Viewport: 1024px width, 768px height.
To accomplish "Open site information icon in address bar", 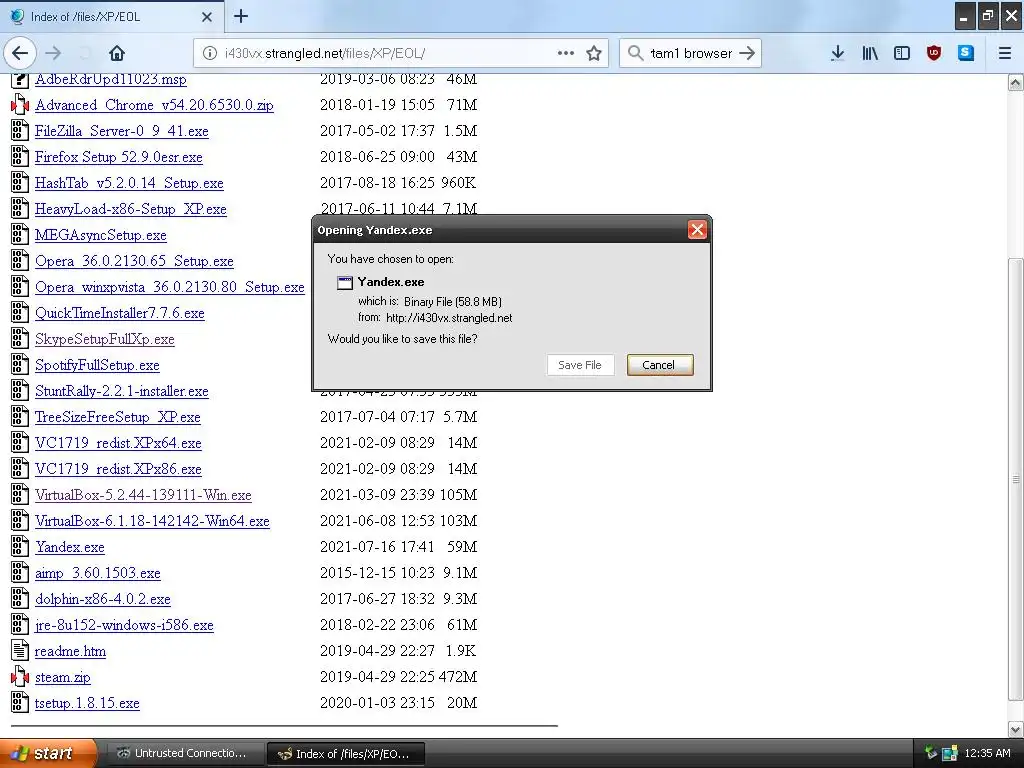I will pyautogui.click(x=210, y=54).
